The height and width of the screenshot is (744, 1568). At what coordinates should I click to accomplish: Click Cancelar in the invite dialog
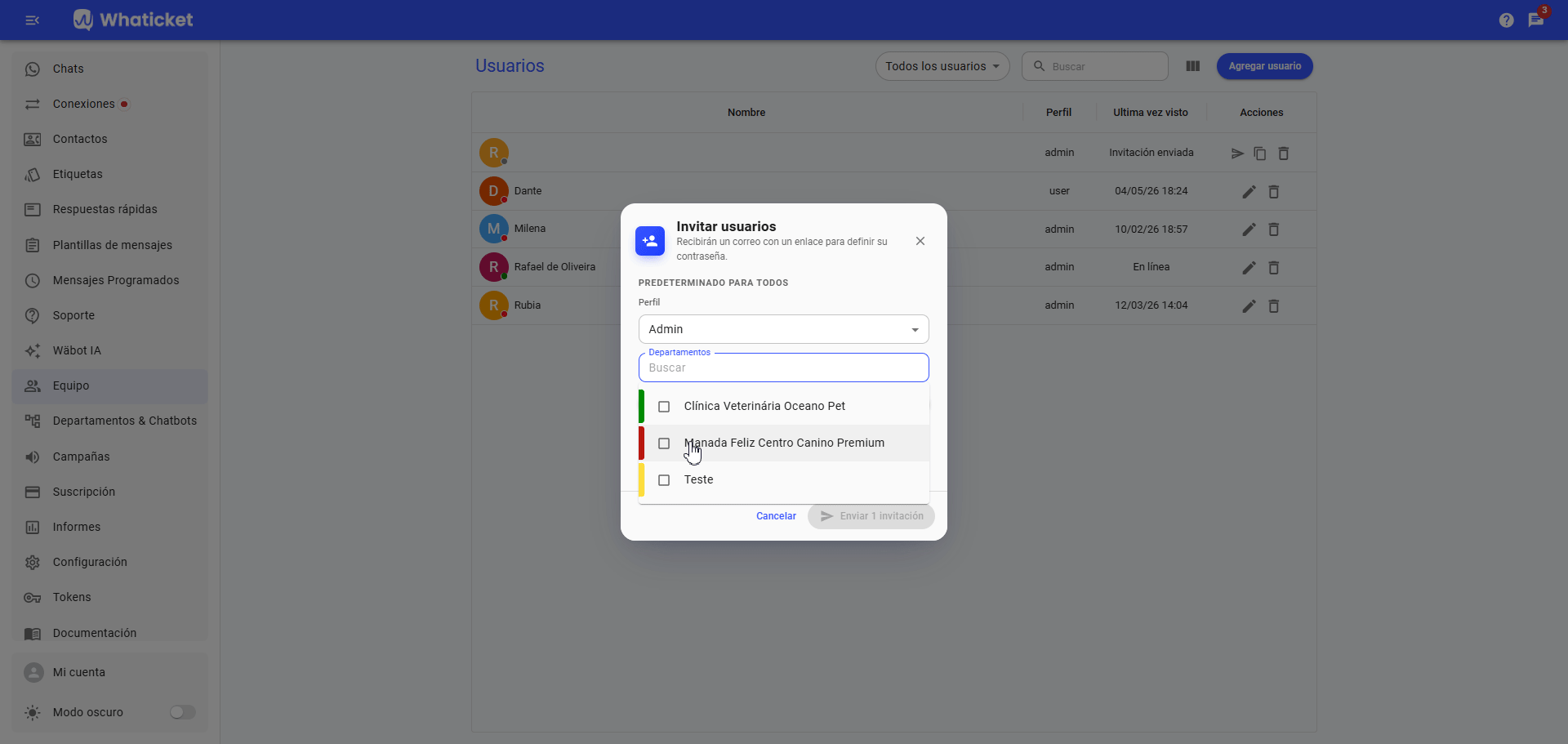(776, 516)
